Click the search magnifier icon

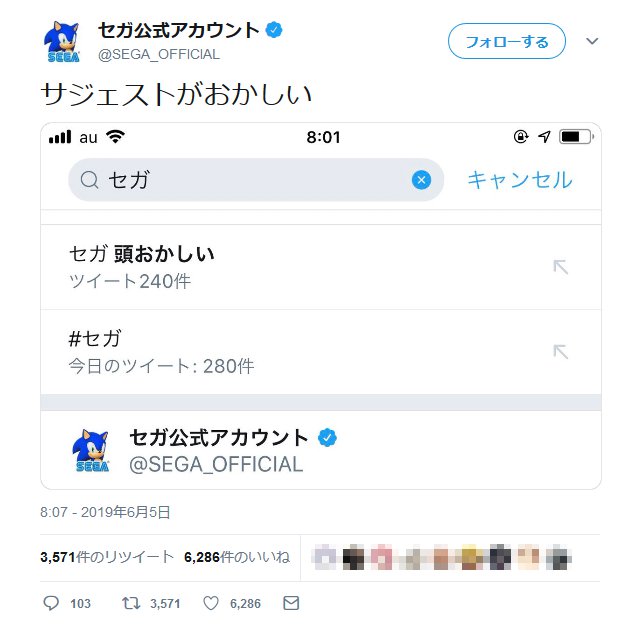click(90, 180)
